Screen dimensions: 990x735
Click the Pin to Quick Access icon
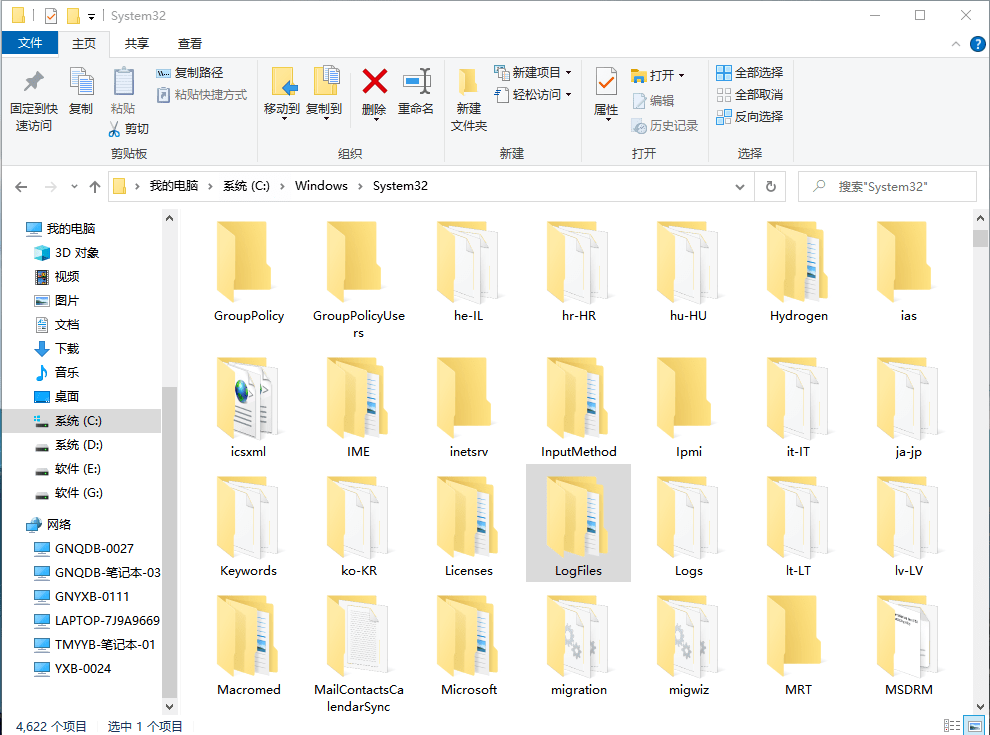pyautogui.click(x=33, y=82)
